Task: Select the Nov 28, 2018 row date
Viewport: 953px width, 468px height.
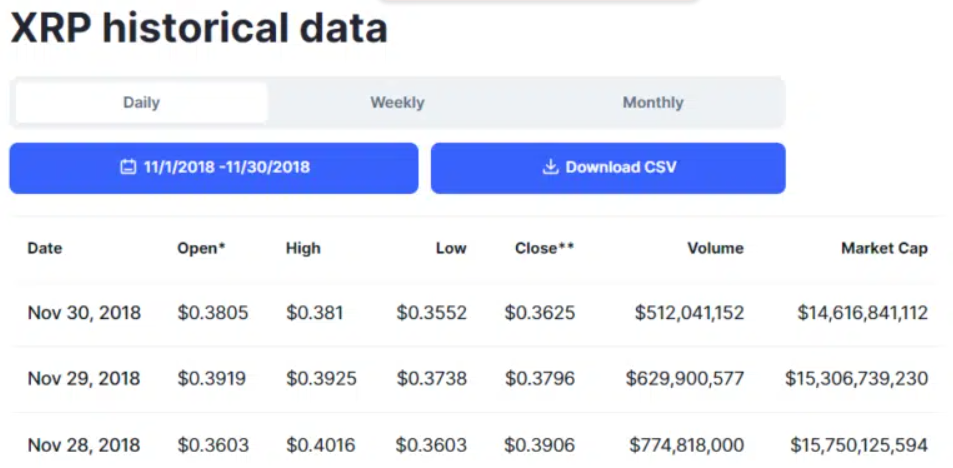Action: 84,445
